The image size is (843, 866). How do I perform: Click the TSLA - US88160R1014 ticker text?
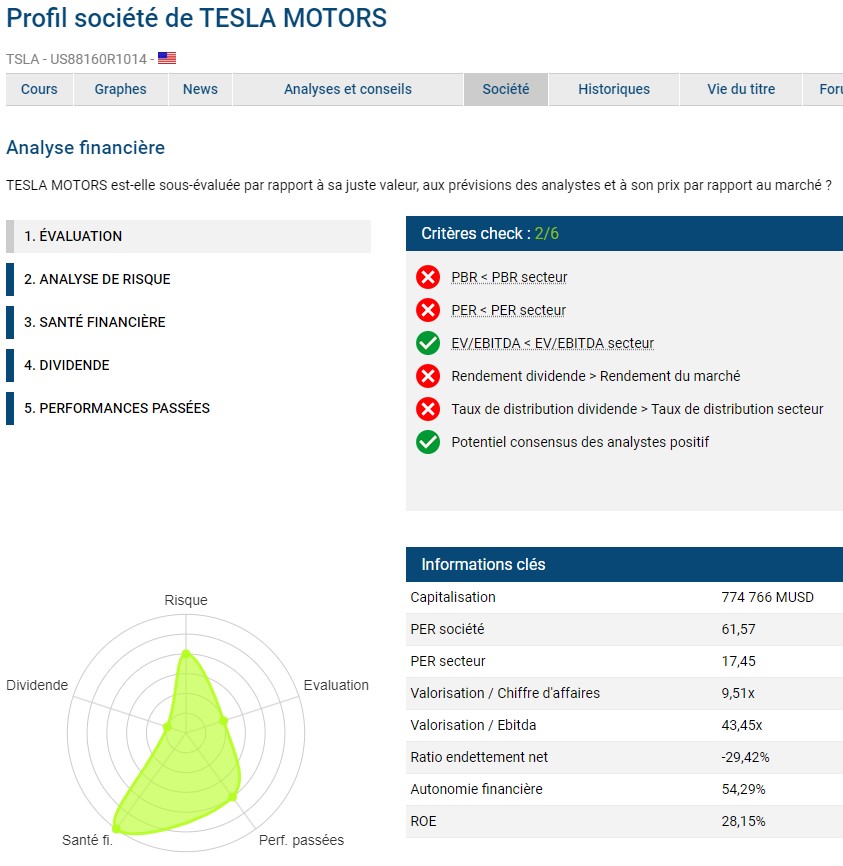pyautogui.click(x=77, y=59)
